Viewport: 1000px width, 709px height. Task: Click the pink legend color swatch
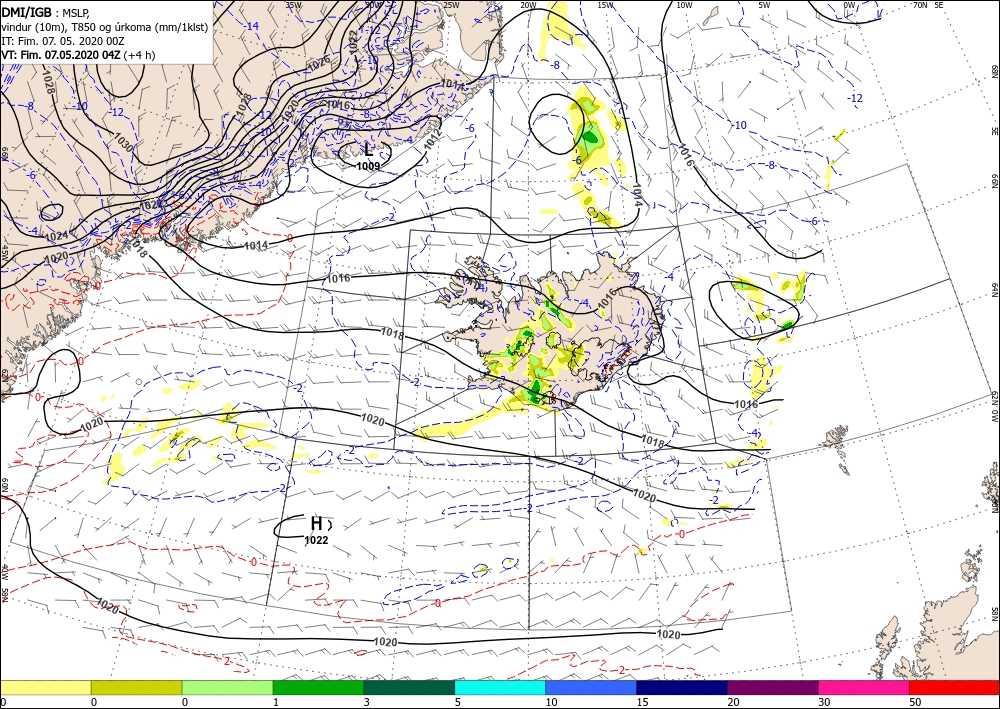pos(864,687)
